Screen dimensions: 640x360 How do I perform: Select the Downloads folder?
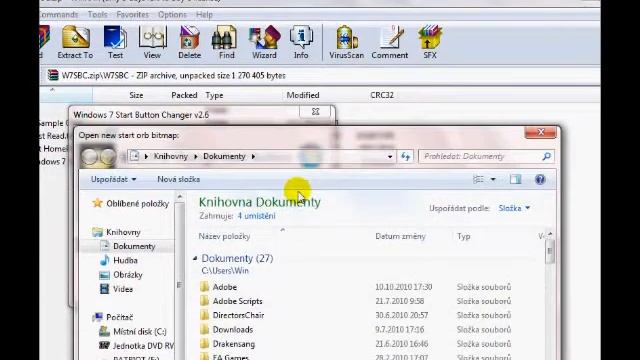pos(227,330)
